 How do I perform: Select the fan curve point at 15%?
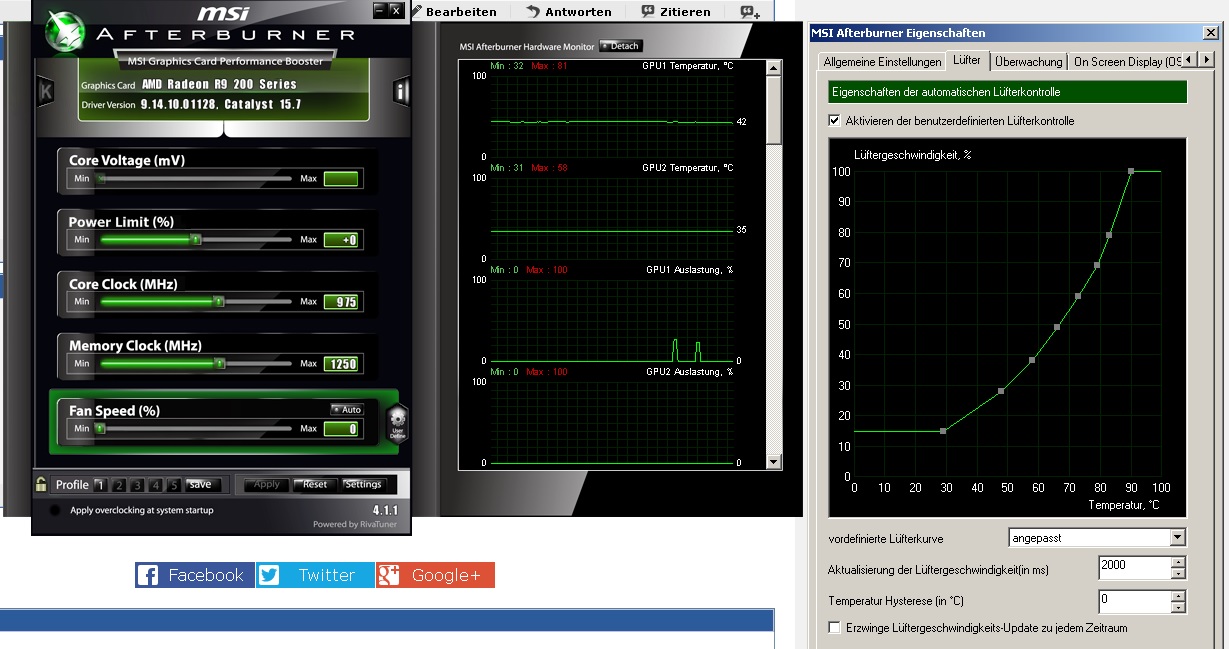[x=943, y=431]
